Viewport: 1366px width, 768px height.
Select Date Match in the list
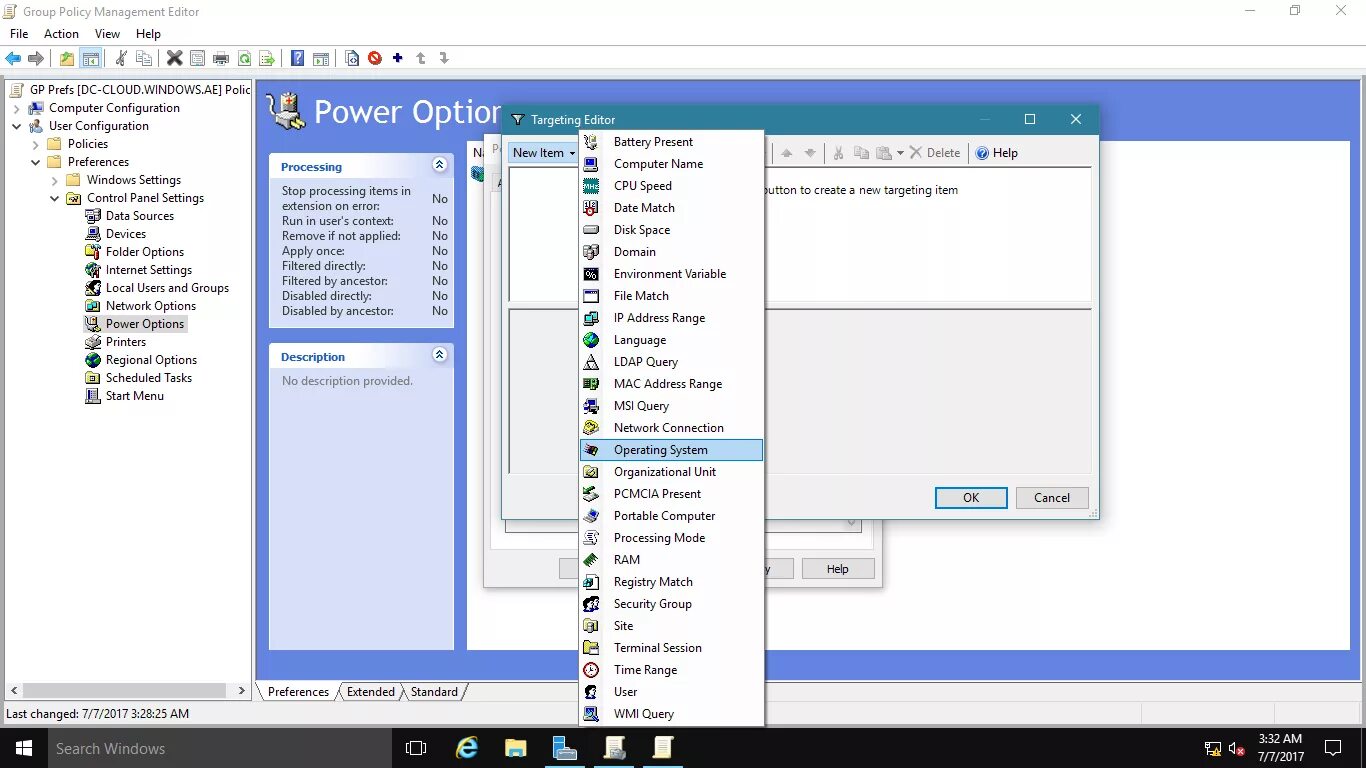671,208
